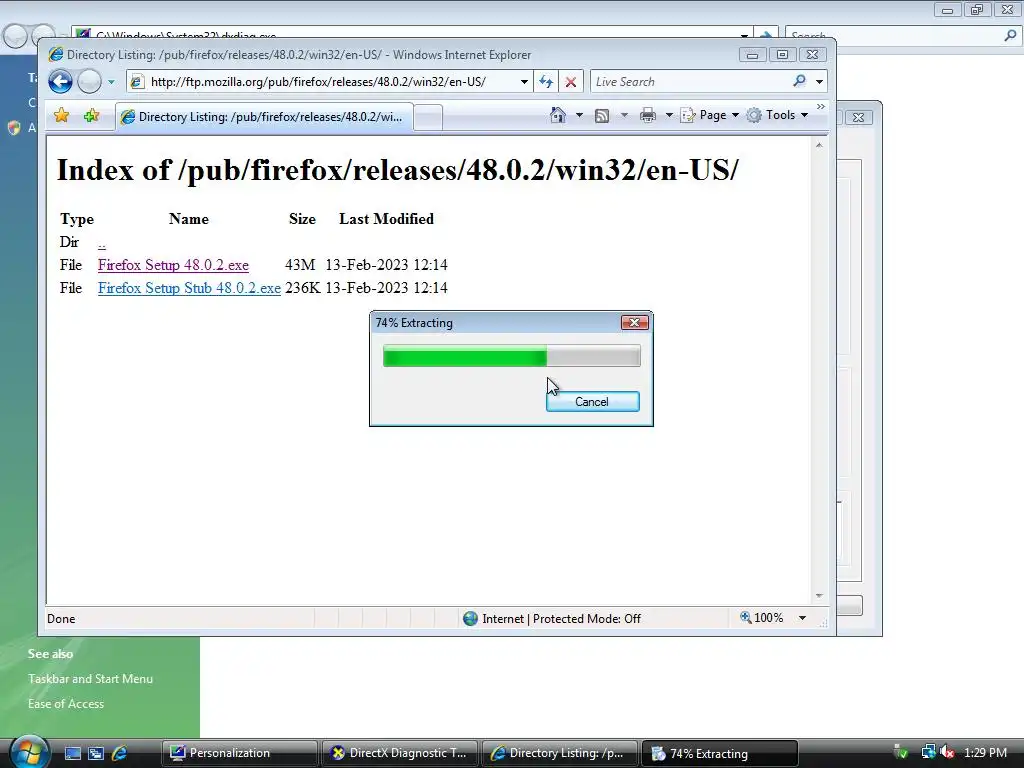Click the 'Last Modified' column header text

point(386,219)
